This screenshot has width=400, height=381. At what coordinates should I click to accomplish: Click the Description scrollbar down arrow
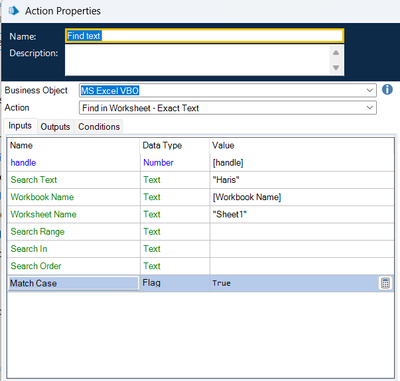click(x=336, y=68)
